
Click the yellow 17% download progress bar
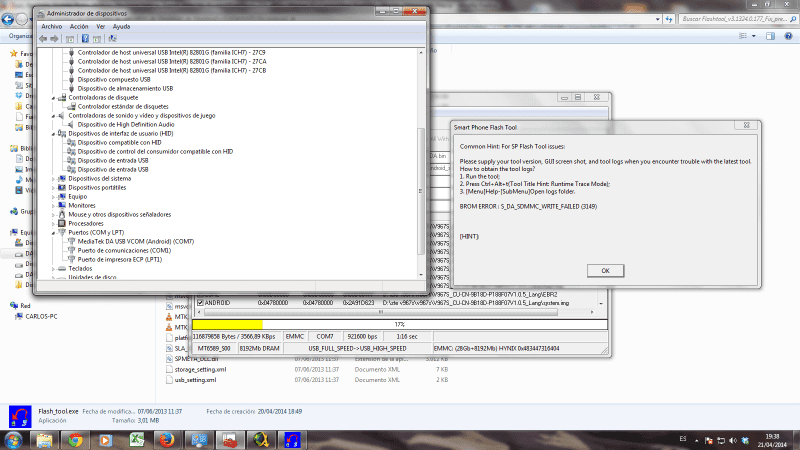click(x=228, y=324)
